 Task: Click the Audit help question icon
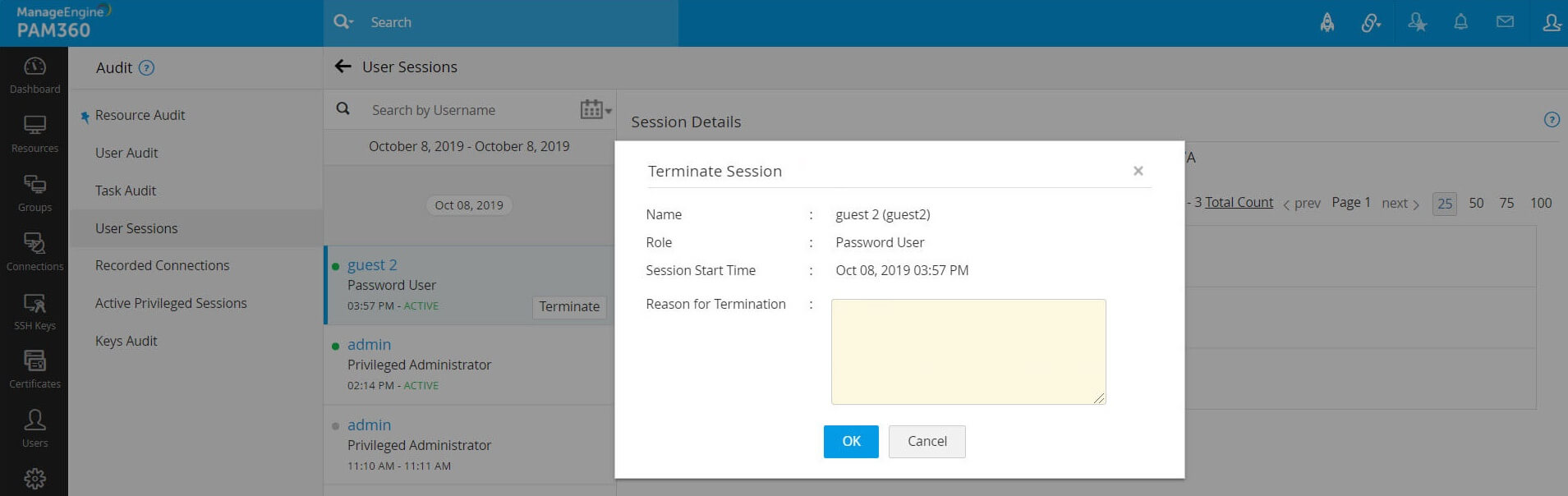tap(146, 68)
